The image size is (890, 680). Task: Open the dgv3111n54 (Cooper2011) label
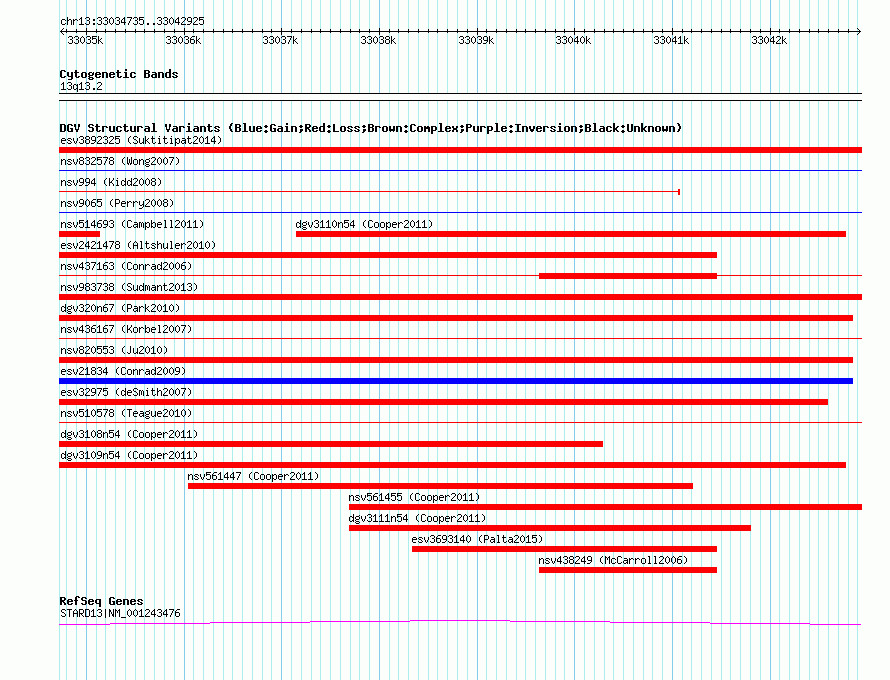point(417,518)
